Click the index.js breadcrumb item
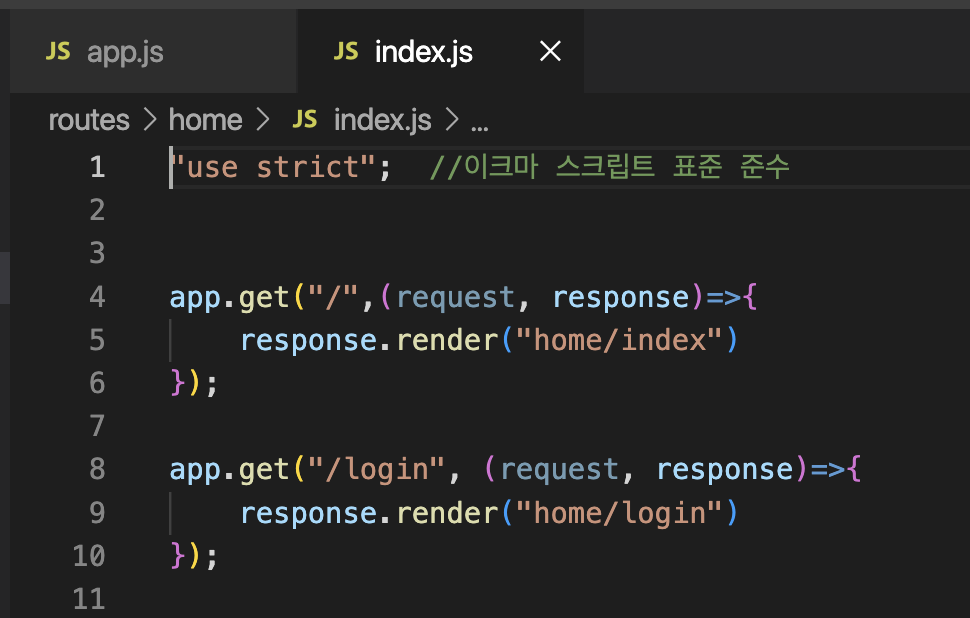This screenshot has height=618, width=970. [382, 120]
